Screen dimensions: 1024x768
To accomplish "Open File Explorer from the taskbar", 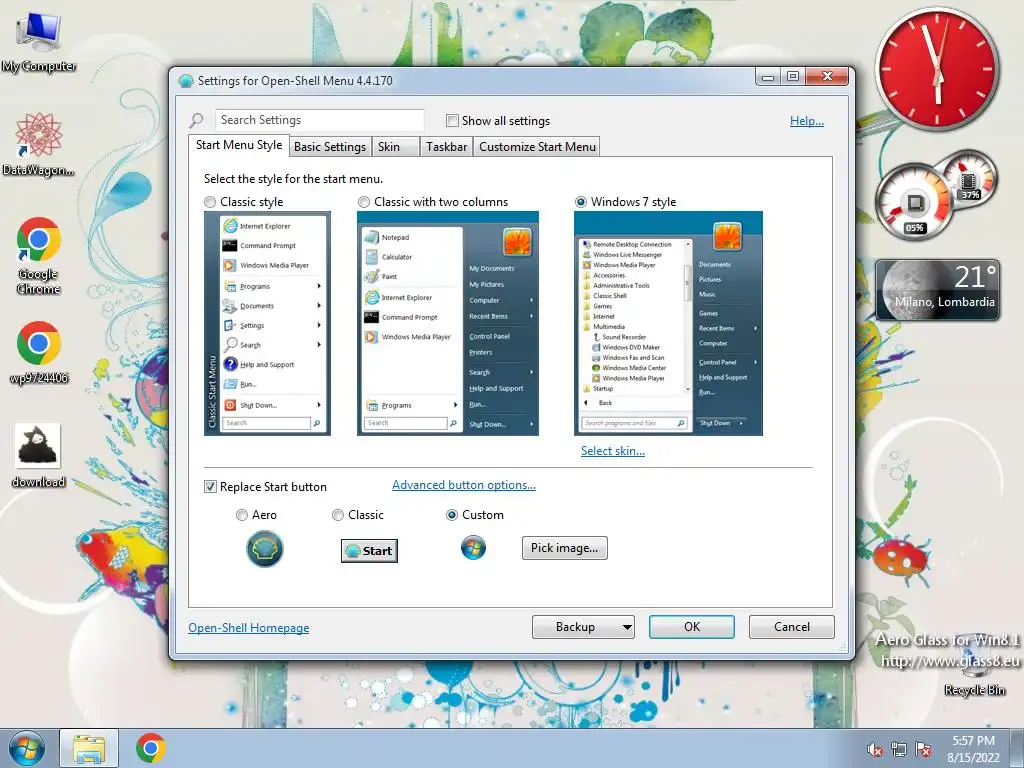I will (89, 748).
